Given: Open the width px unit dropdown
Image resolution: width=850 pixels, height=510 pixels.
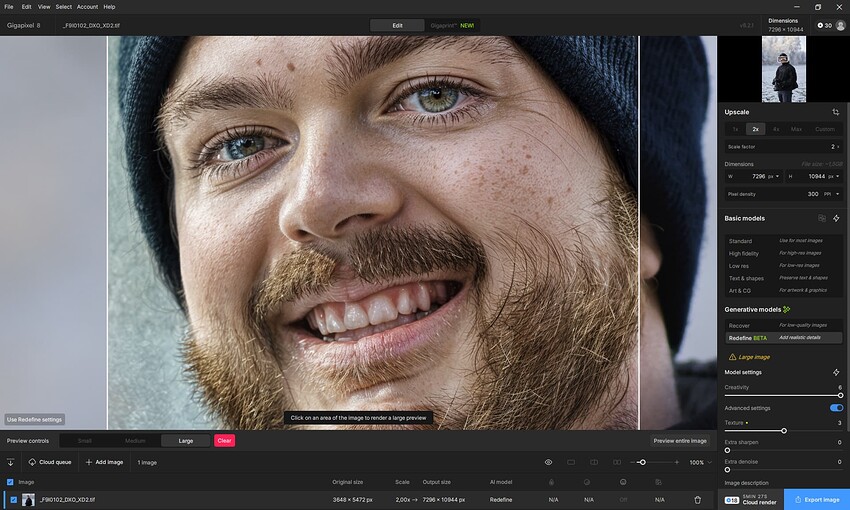Looking at the screenshot, I should (773, 176).
